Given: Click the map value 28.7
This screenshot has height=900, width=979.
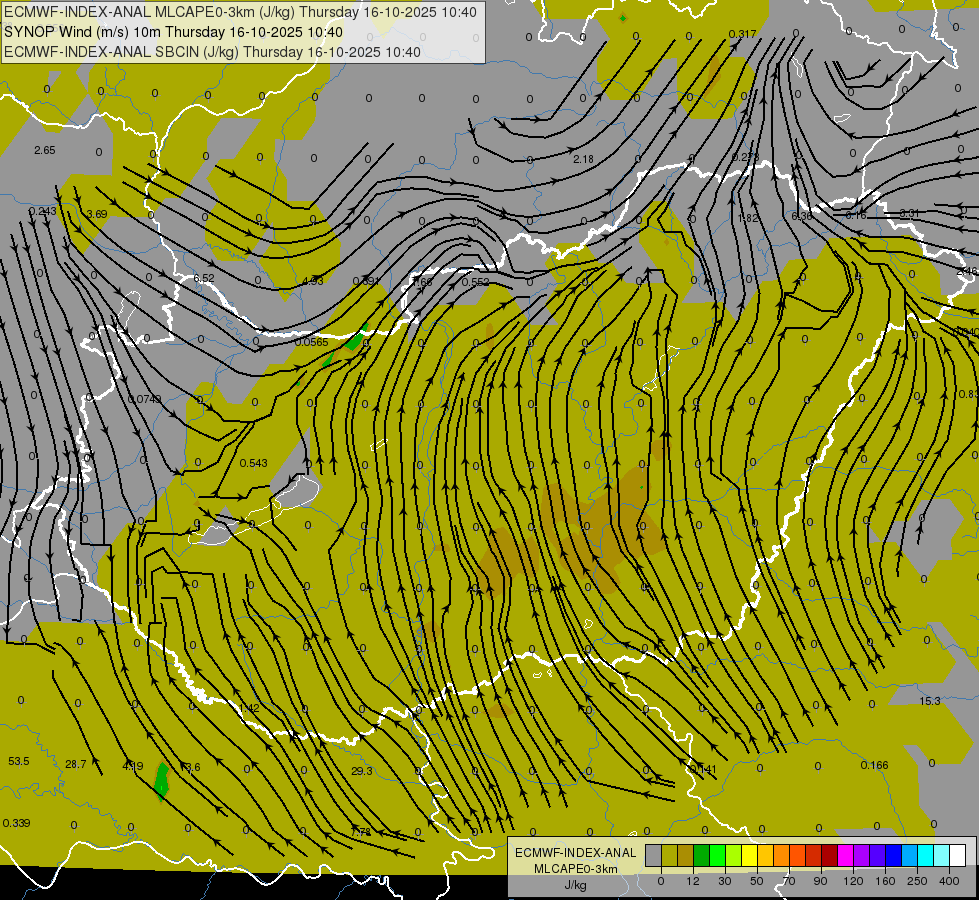Looking at the screenshot, I should [76, 764].
